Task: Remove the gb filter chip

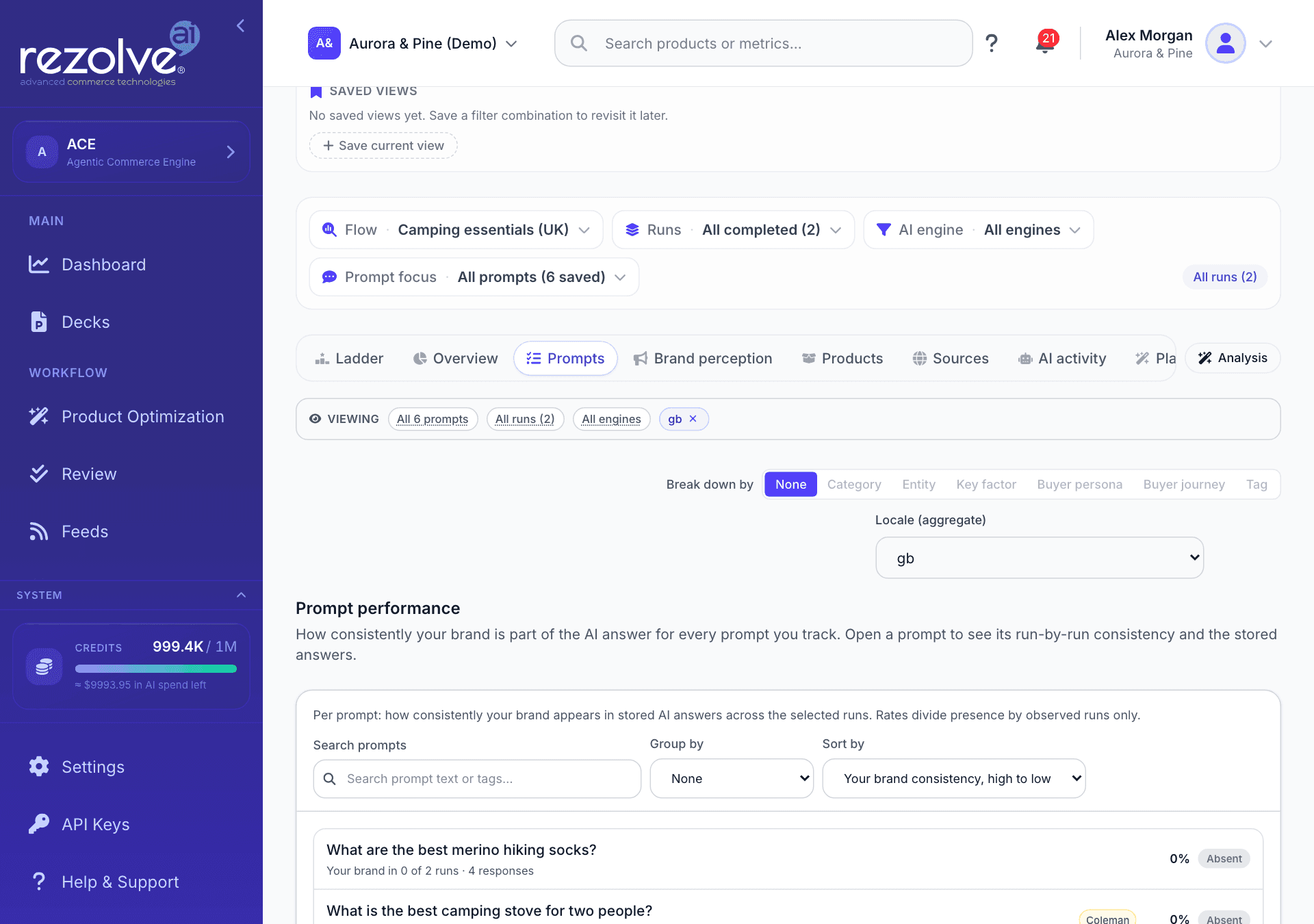Action: tap(693, 419)
